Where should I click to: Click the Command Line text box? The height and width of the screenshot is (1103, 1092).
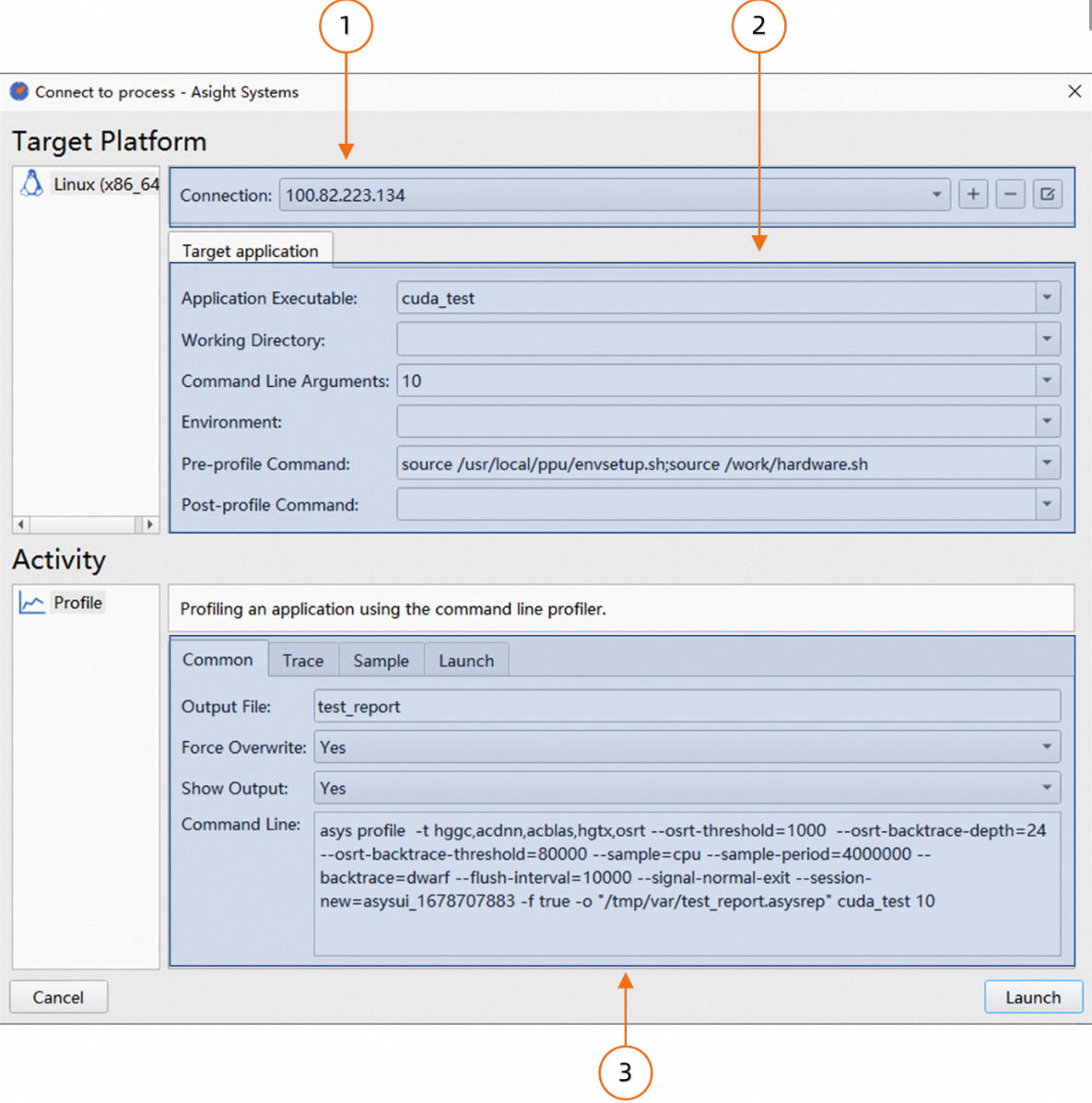pos(687,885)
